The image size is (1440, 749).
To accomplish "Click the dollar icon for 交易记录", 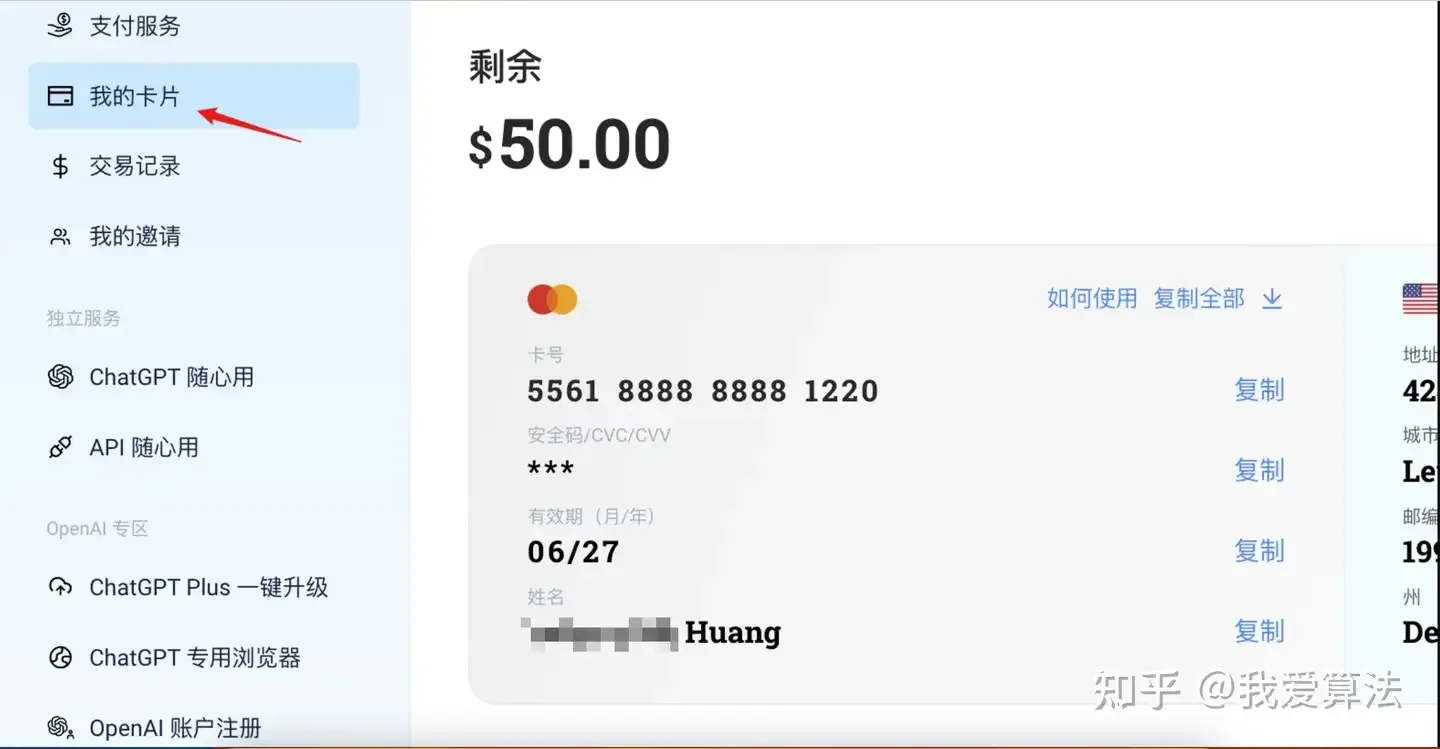I will (x=60, y=166).
